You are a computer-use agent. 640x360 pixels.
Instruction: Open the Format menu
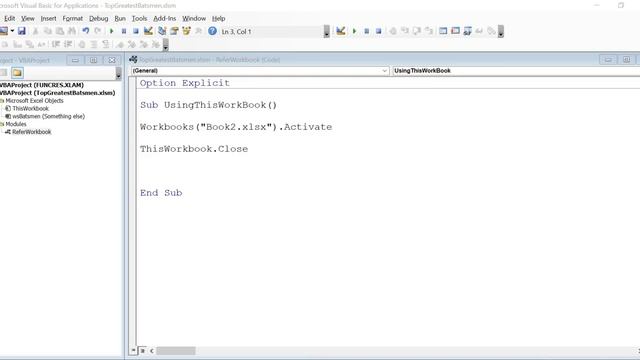point(73,18)
